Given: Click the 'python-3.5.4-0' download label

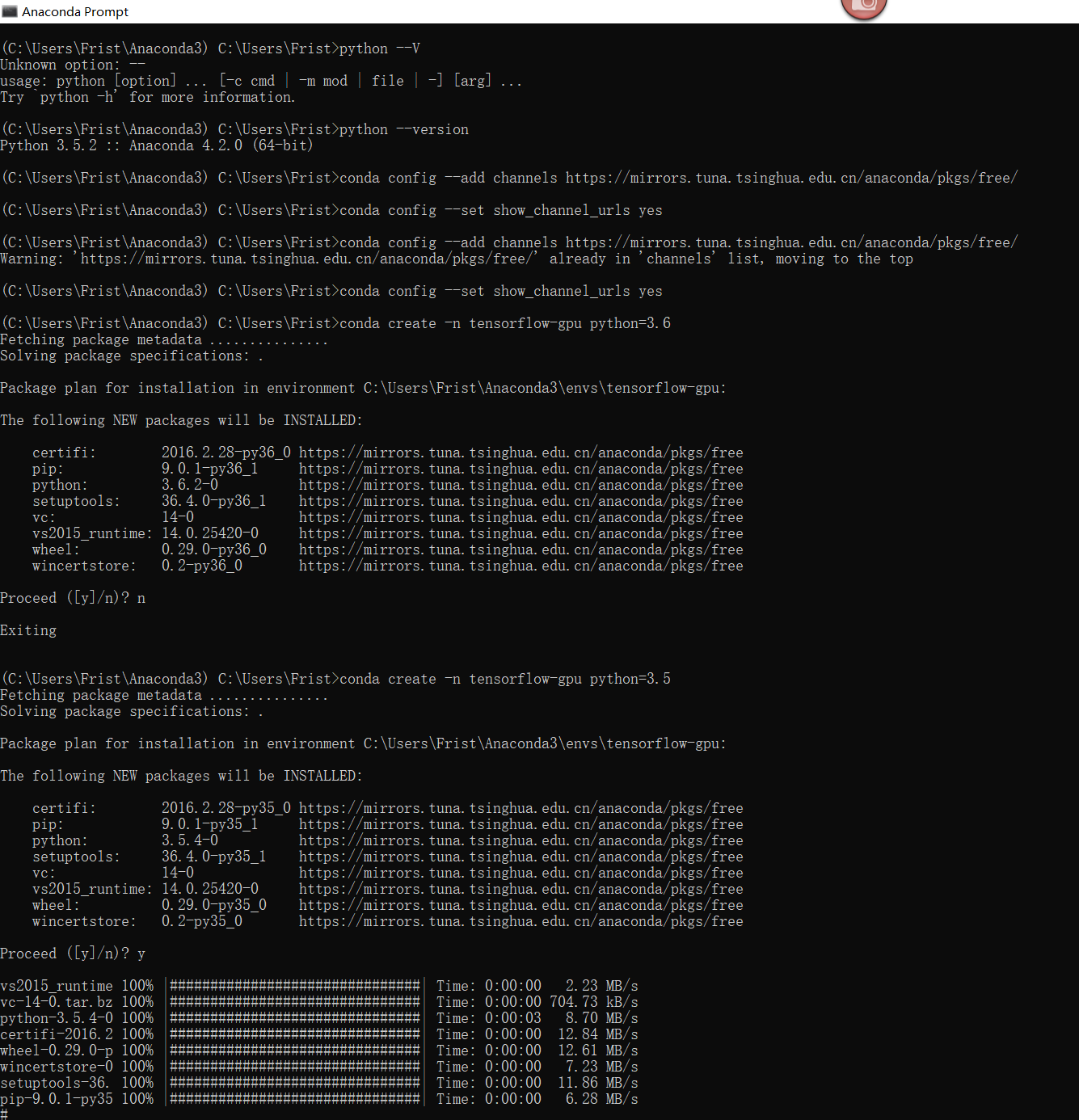Looking at the screenshot, I should [57, 1018].
